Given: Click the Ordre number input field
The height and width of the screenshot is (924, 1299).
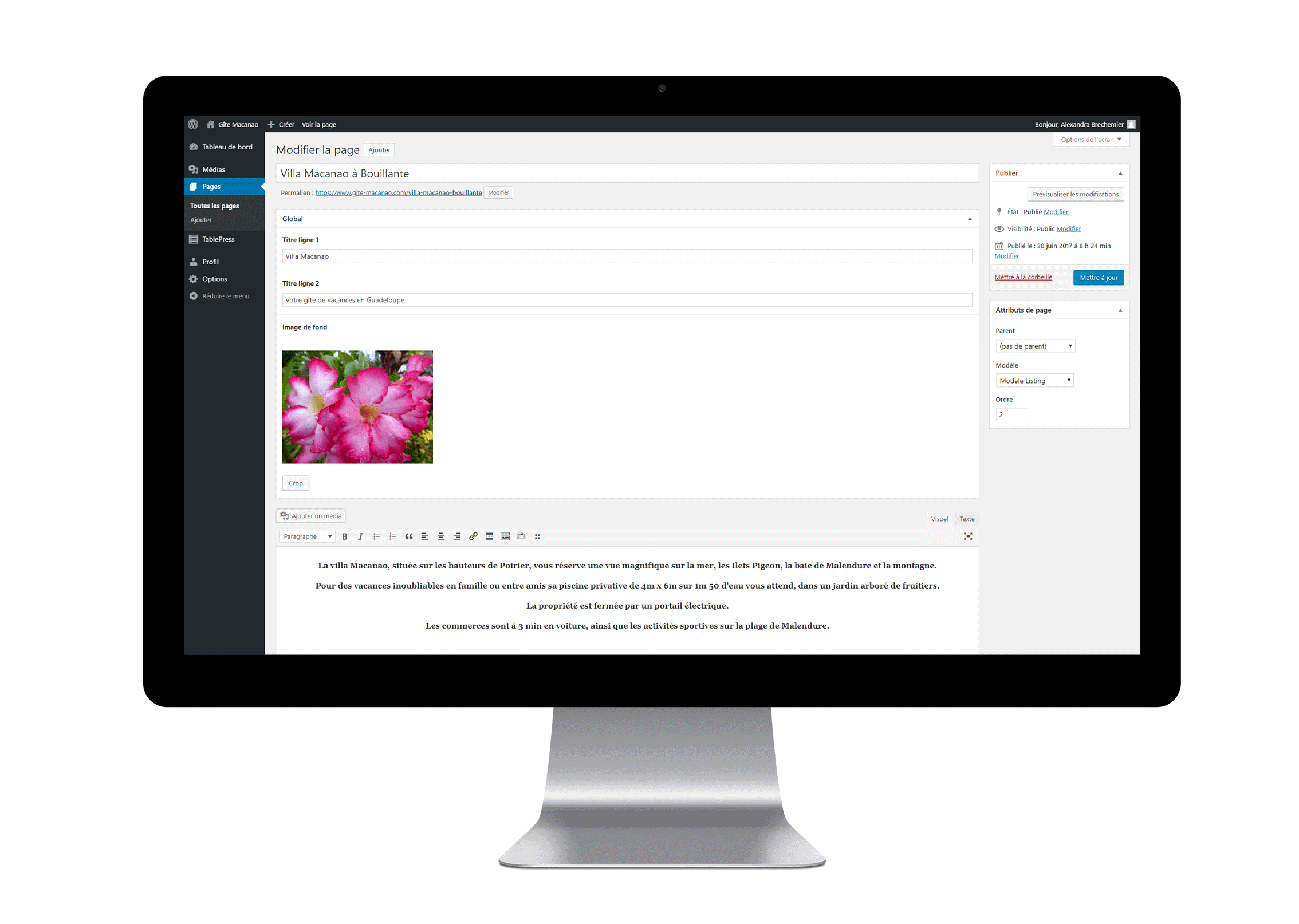Looking at the screenshot, I should (1012, 415).
